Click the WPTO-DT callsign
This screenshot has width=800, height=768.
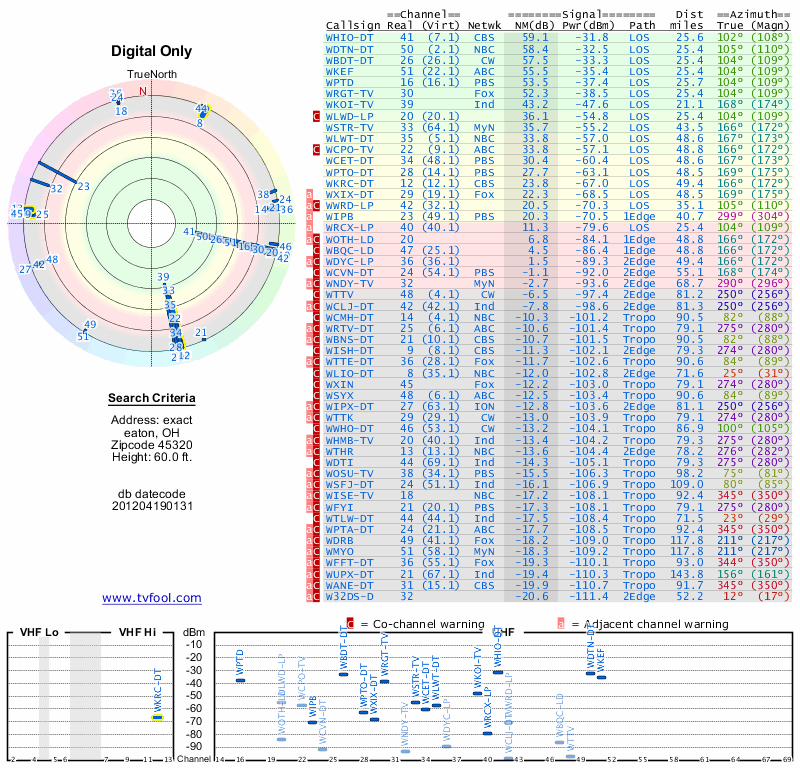point(349,172)
